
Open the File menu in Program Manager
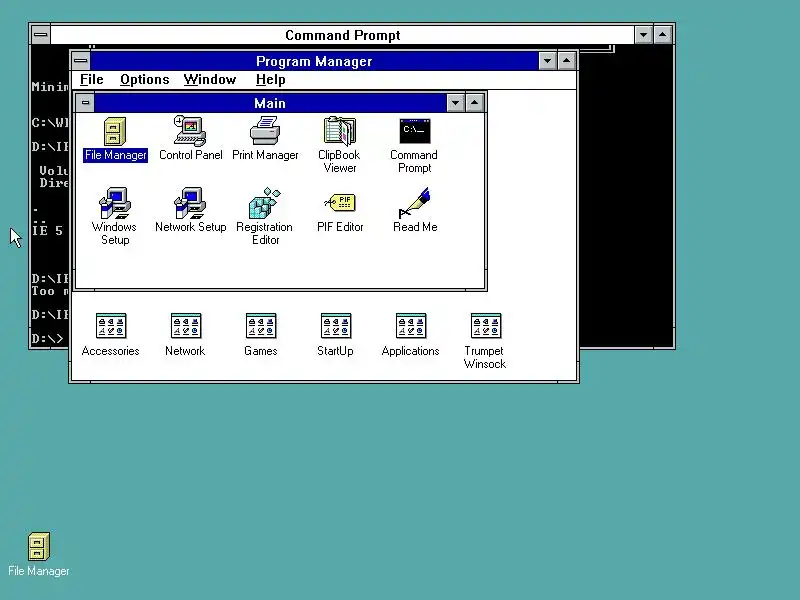click(92, 80)
